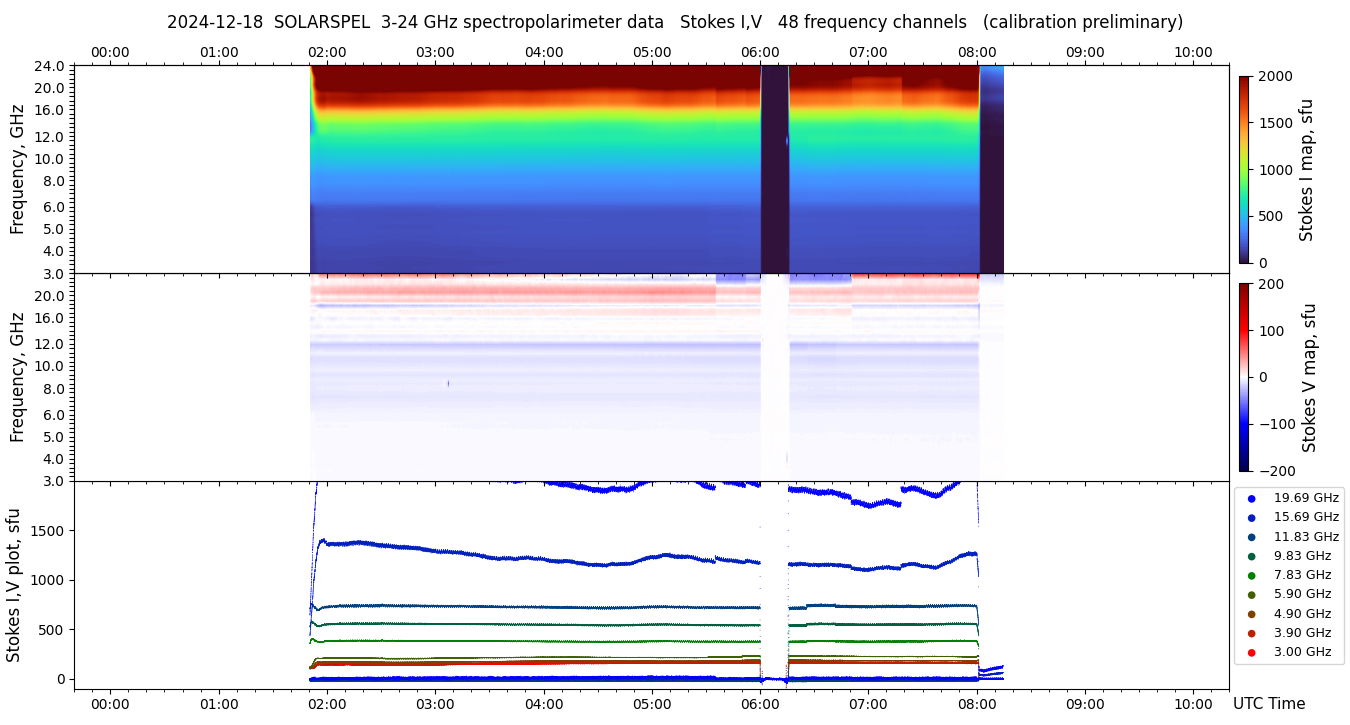1350x725 pixels.
Task: Click the Stokes I map colorbar
Action: [x=1244, y=169]
